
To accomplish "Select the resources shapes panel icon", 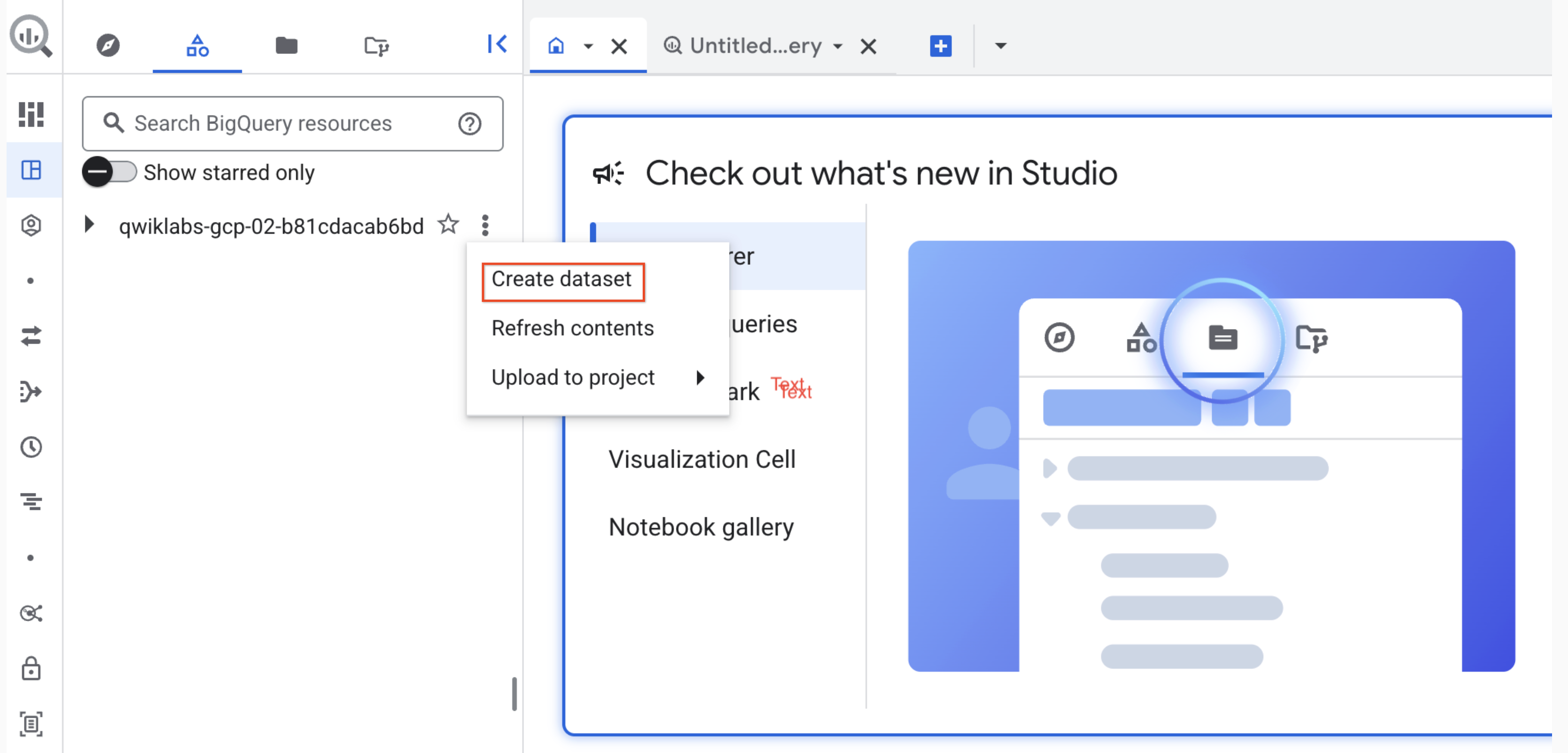I will pos(197,46).
